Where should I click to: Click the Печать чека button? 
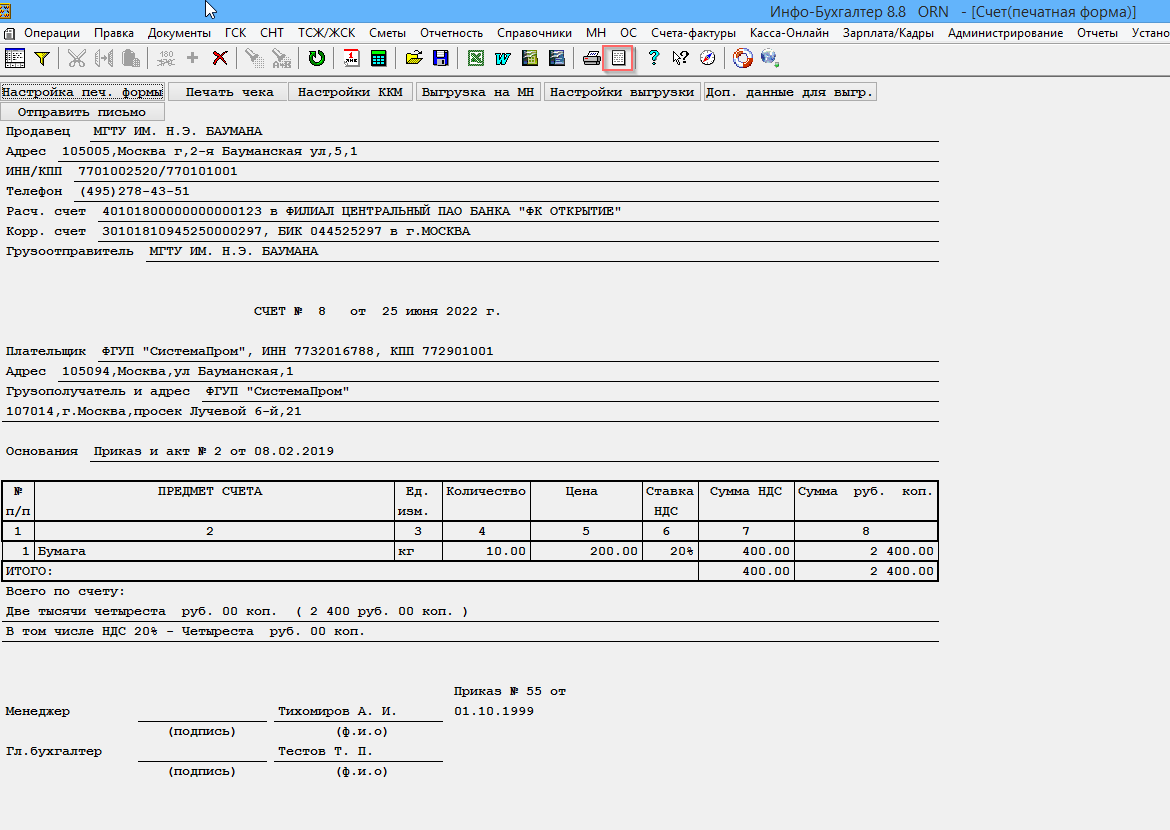[x=229, y=92]
